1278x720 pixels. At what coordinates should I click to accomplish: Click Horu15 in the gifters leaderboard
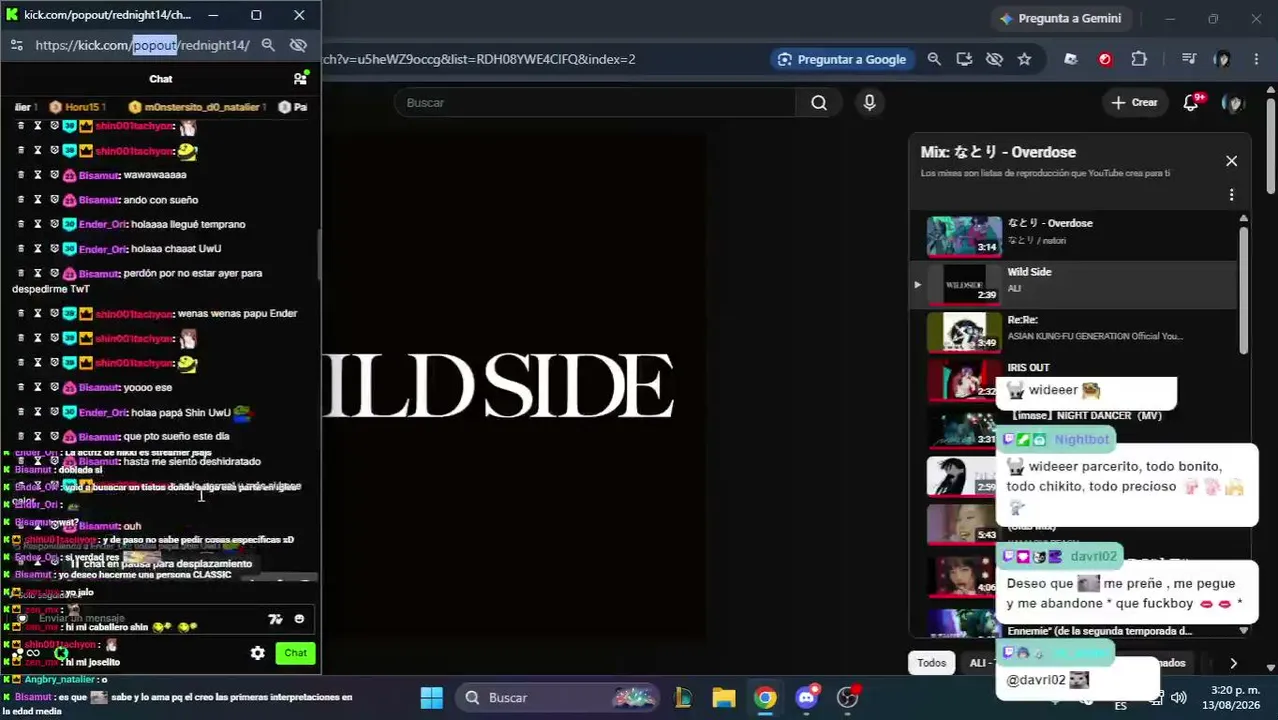pos(78,107)
